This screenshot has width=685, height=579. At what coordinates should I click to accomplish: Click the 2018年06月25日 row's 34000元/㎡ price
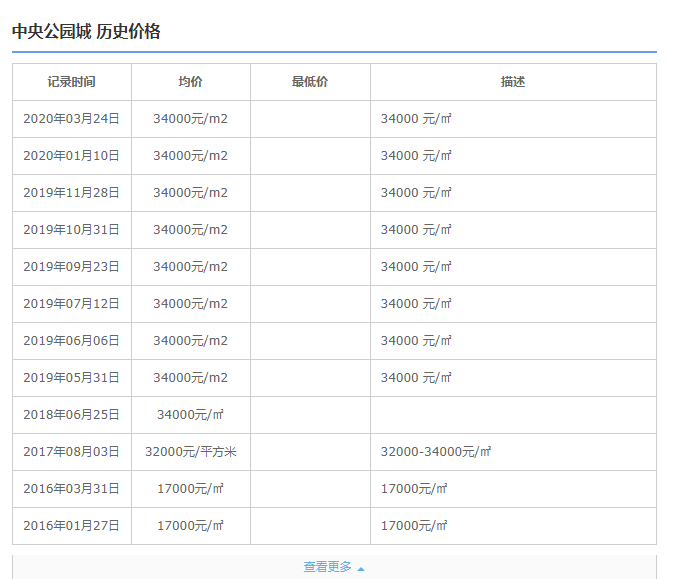tap(190, 415)
